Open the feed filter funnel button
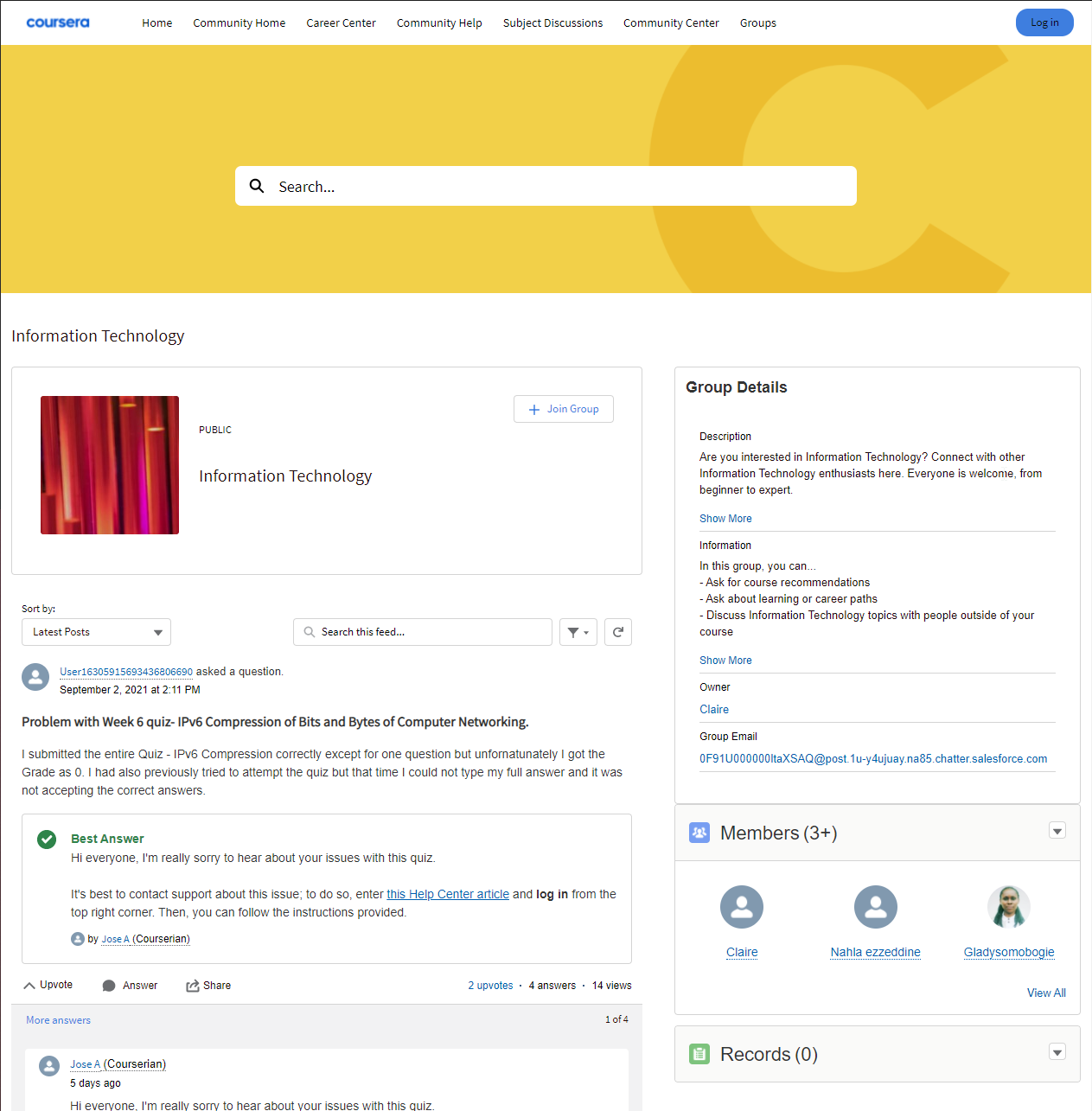Image resolution: width=1092 pixels, height=1111 pixels. tap(578, 632)
